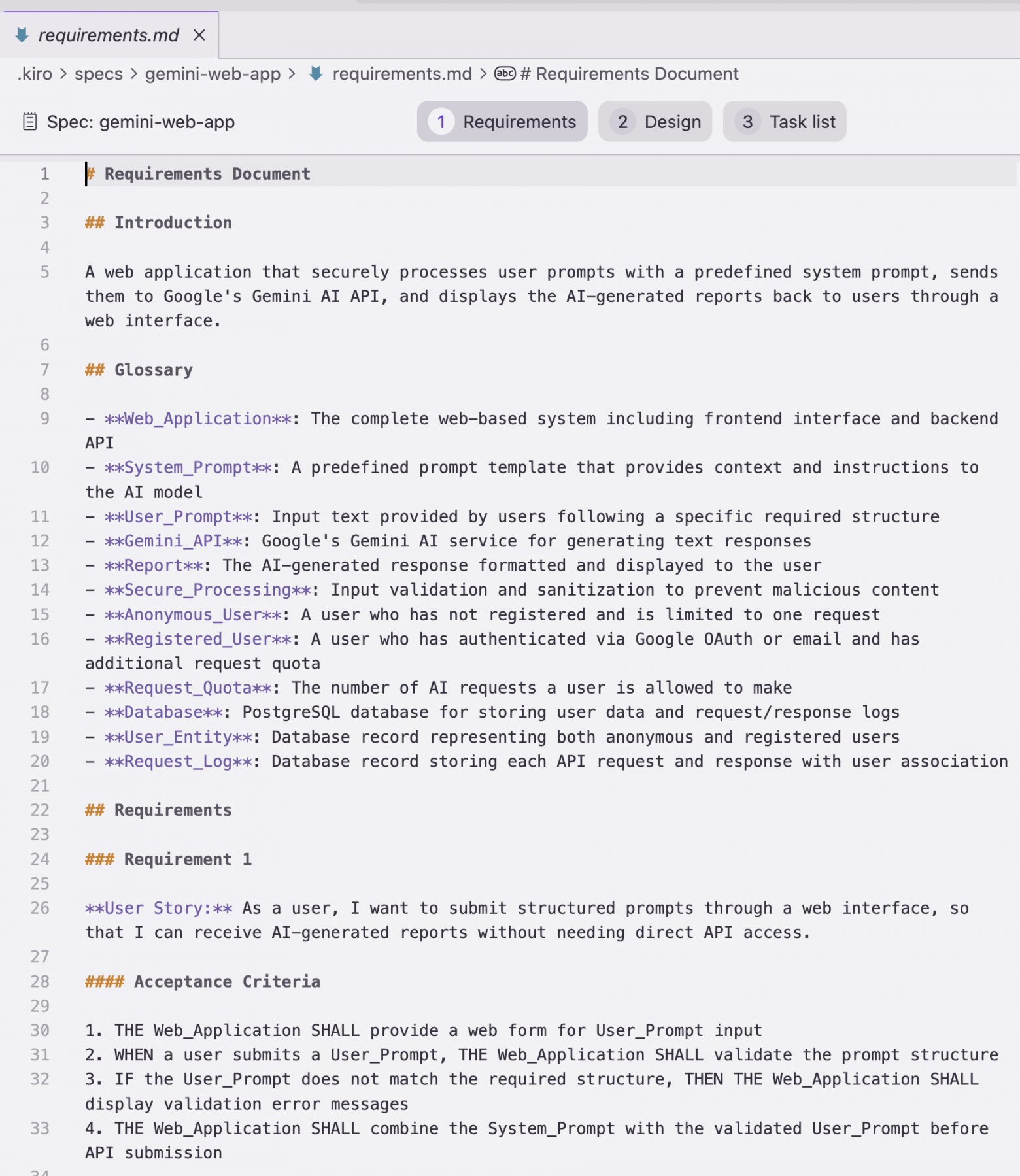Open the Task list phase
The image size is (1020, 1176).
pos(785,122)
